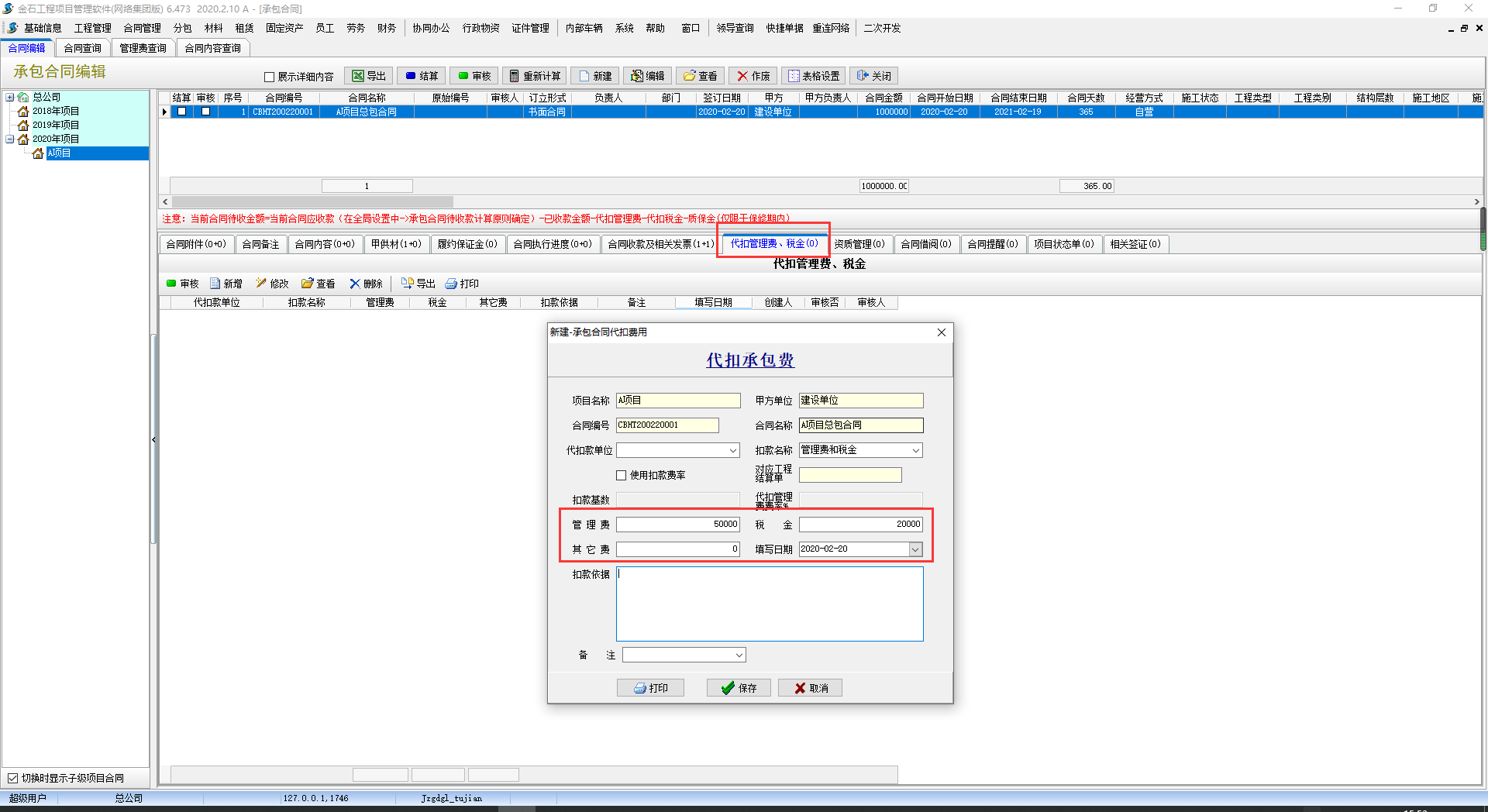Click into the 扣款依据 text area
This screenshot has height=812, width=1488.
(769, 604)
